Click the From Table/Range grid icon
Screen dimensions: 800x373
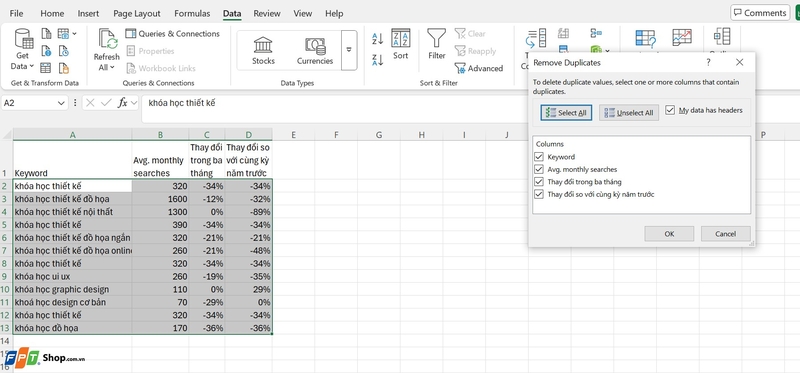(x=46, y=68)
